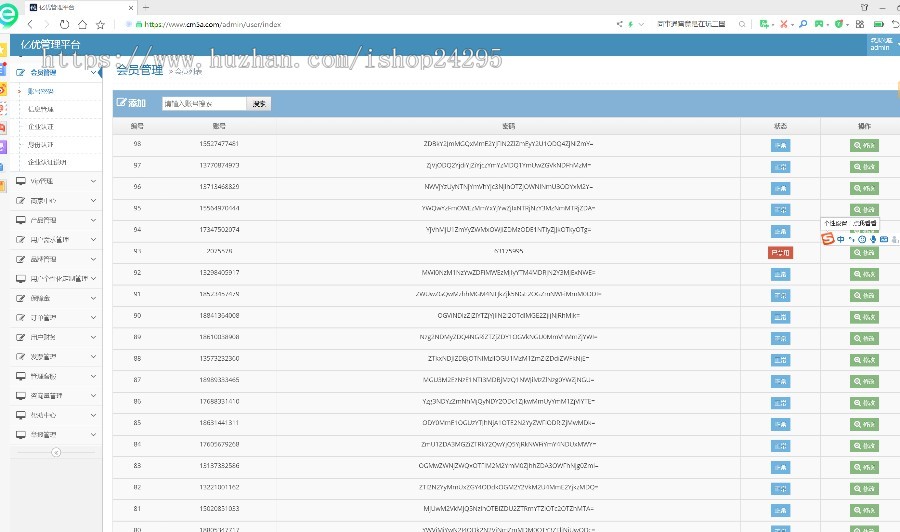Click account cell 17347502074
This screenshot has width=900, height=532.
pyautogui.click(x=219, y=230)
